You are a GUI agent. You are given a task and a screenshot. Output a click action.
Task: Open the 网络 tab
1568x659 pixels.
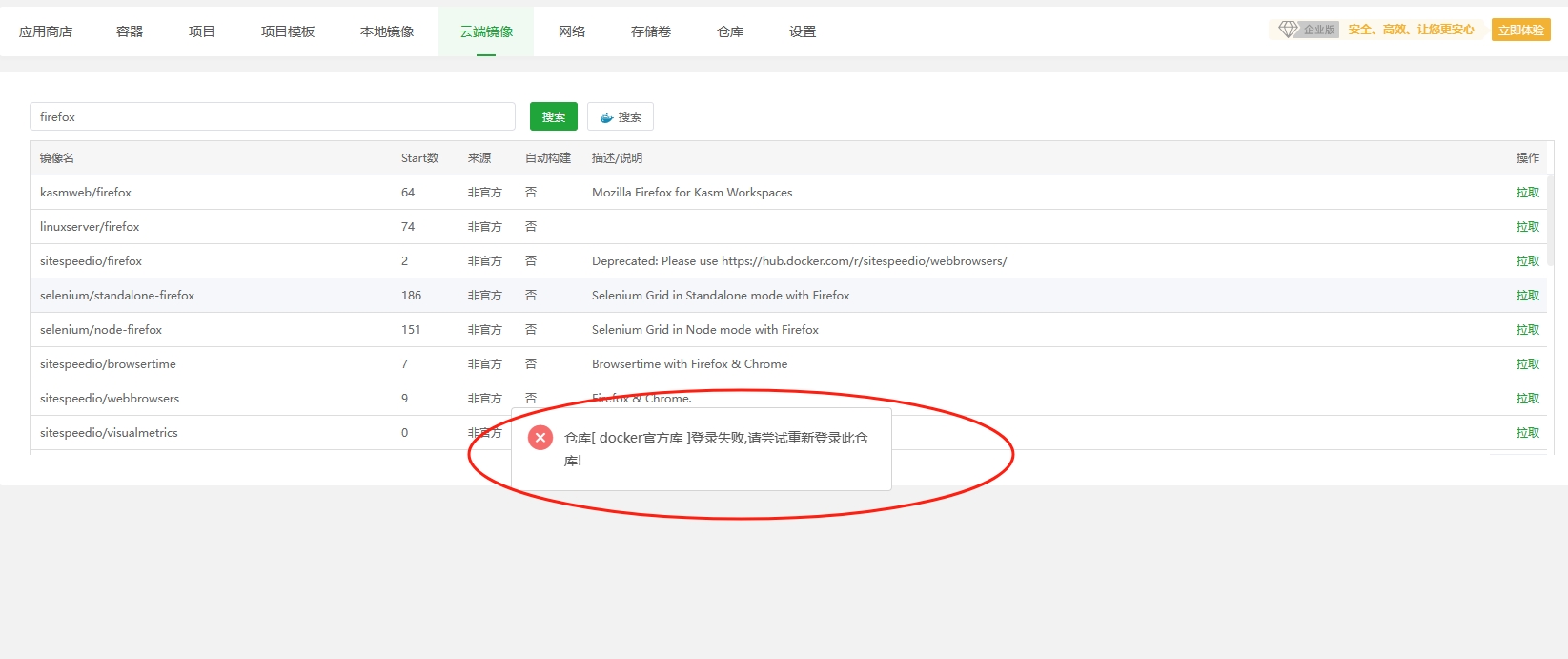(x=572, y=31)
